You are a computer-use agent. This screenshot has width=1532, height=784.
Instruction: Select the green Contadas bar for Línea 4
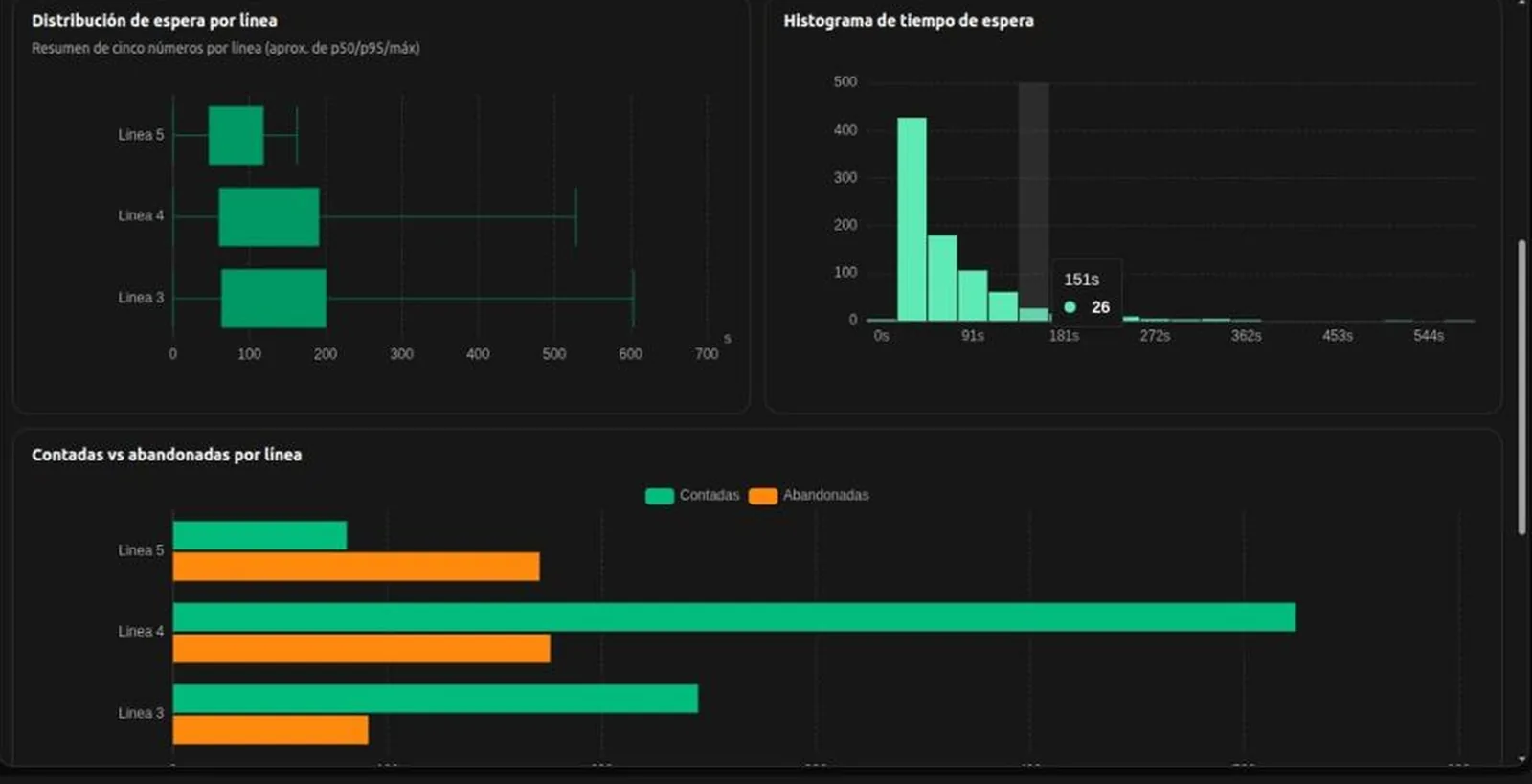point(734,617)
